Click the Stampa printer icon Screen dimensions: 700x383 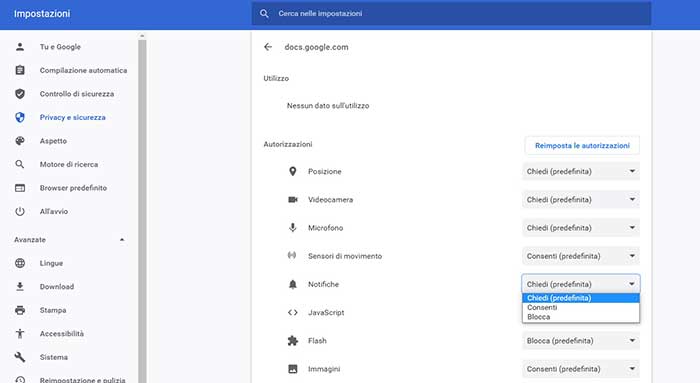click(x=20, y=310)
